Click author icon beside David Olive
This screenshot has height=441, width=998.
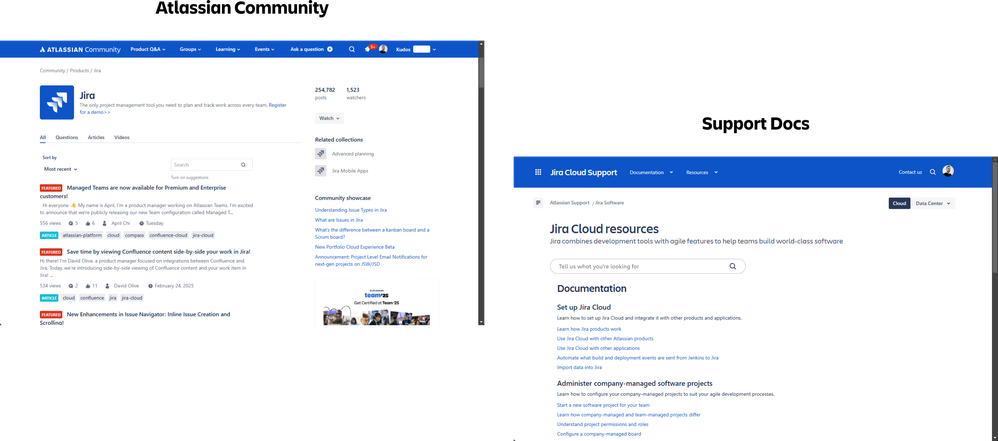click(108, 286)
